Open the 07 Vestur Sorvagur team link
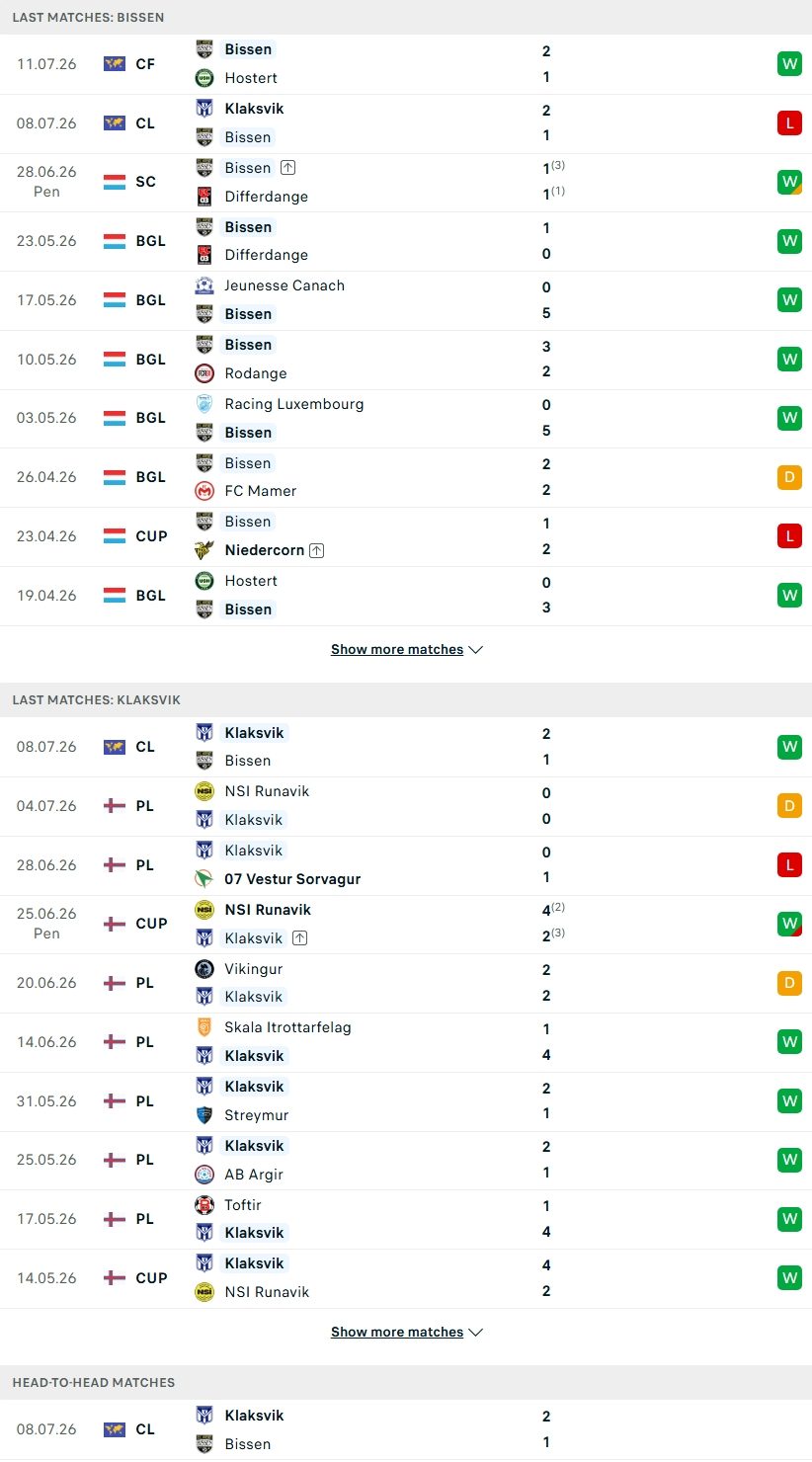This screenshot has width=812, height=1462. [x=292, y=879]
